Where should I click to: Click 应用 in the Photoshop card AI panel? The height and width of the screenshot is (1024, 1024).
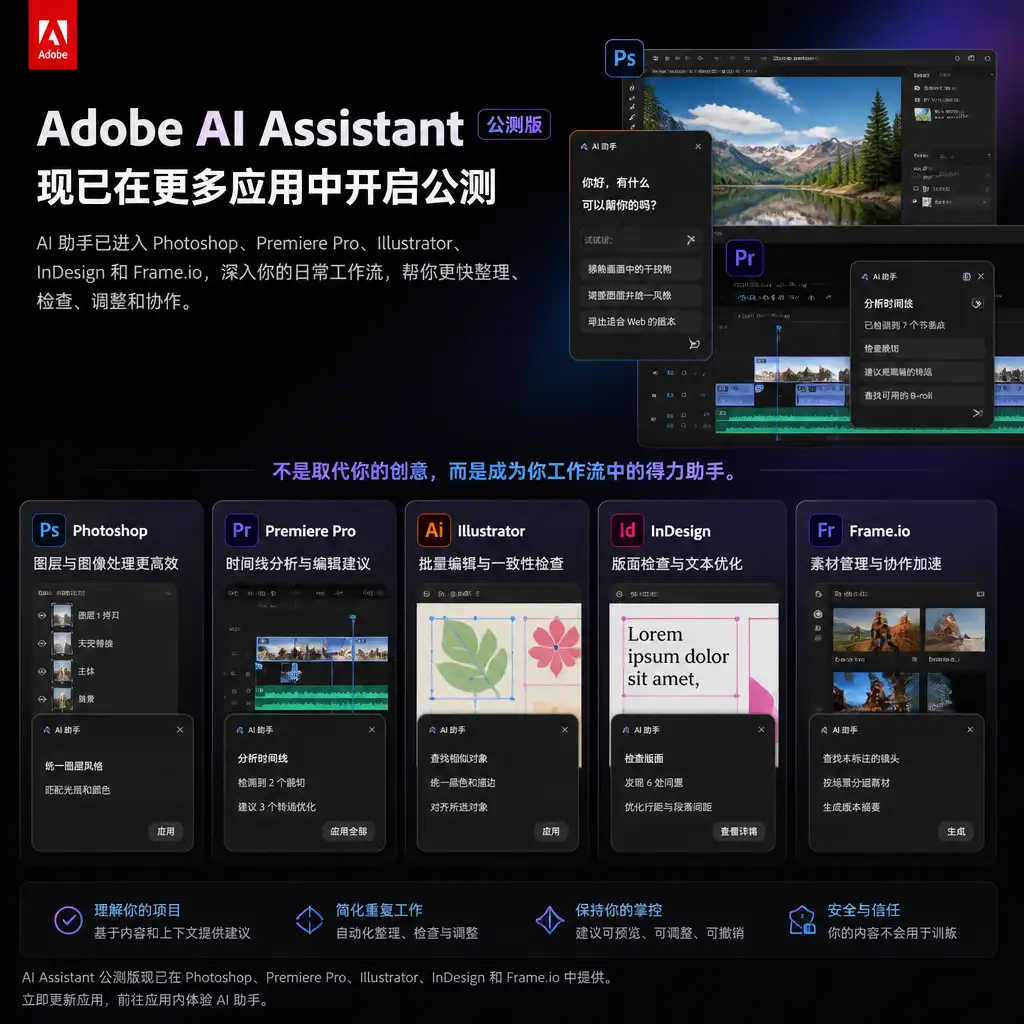pos(165,831)
